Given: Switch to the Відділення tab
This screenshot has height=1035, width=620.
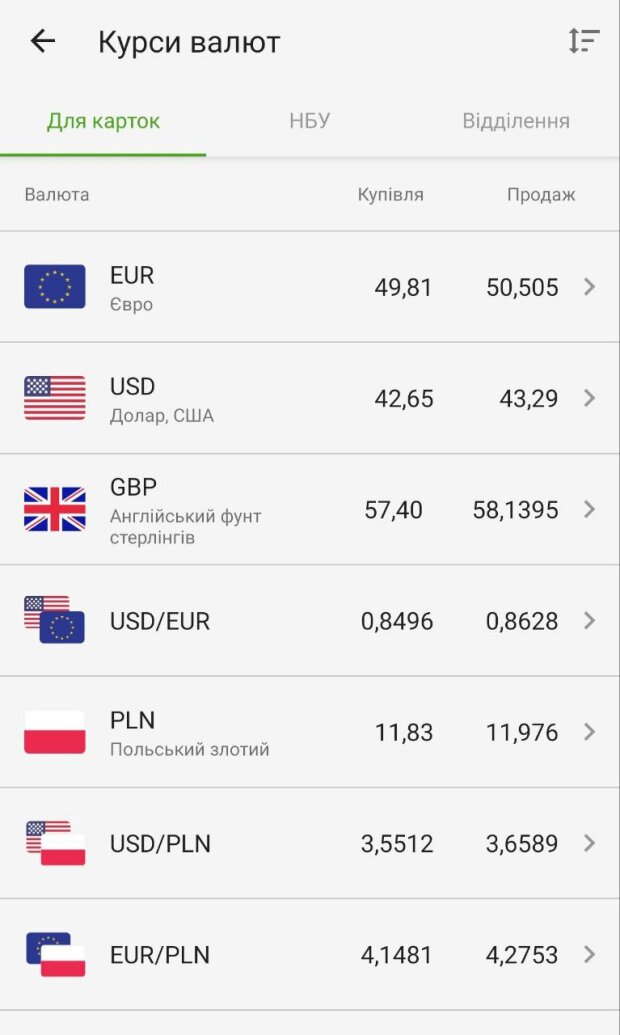Looking at the screenshot, I should [x=515, y=121].
